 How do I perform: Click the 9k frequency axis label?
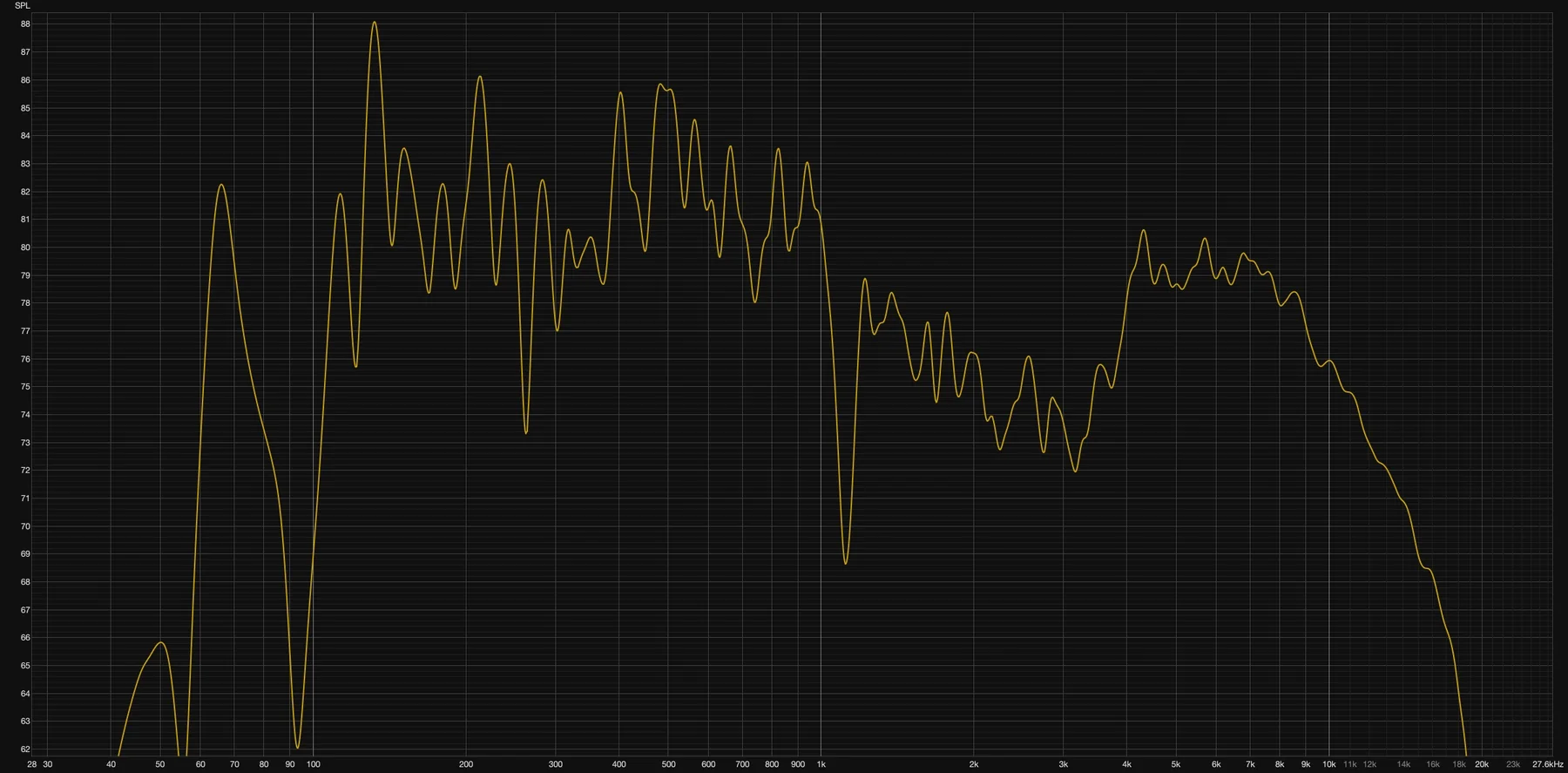point(1306,764)
